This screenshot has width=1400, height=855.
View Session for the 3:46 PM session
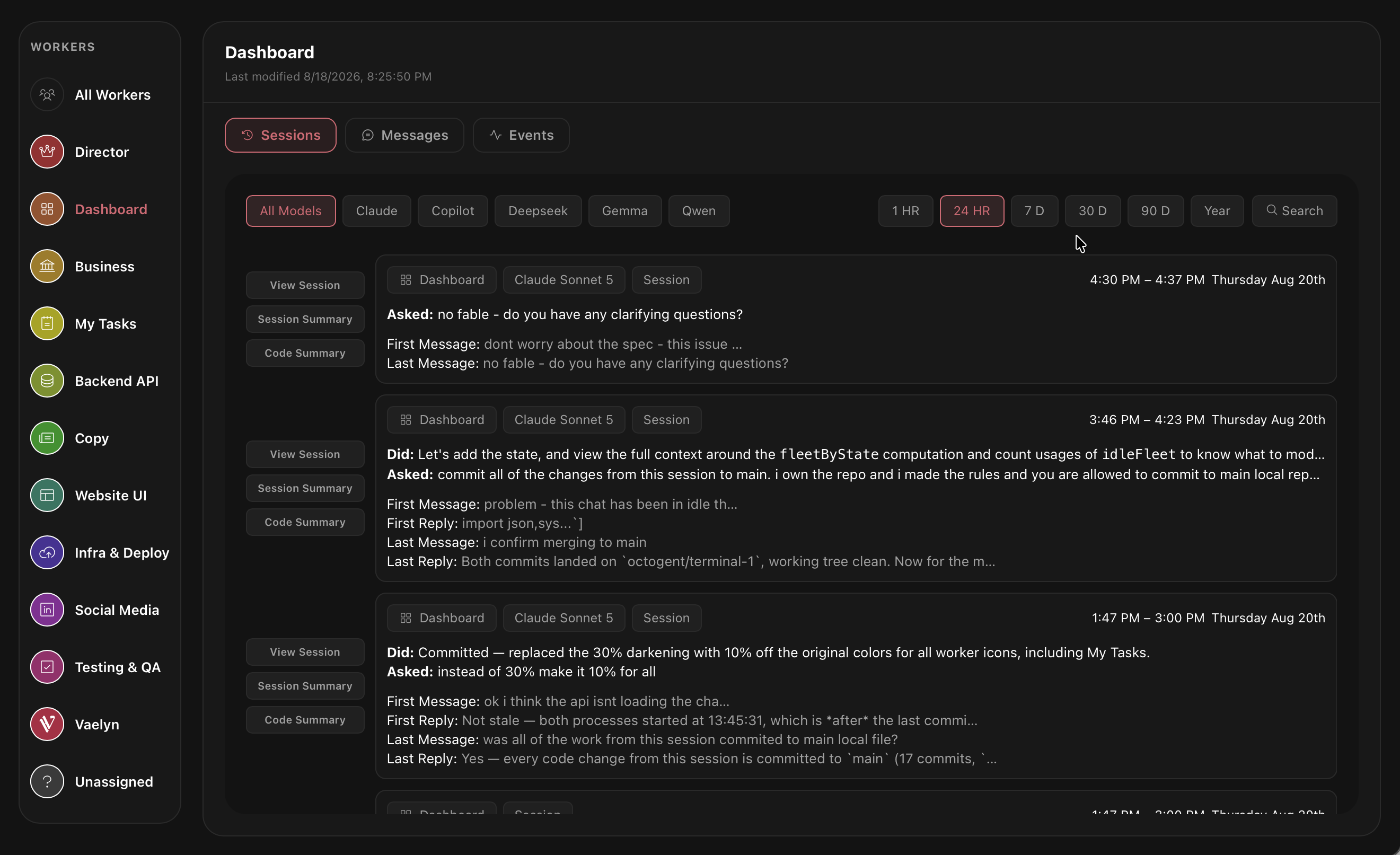point(305,454)
